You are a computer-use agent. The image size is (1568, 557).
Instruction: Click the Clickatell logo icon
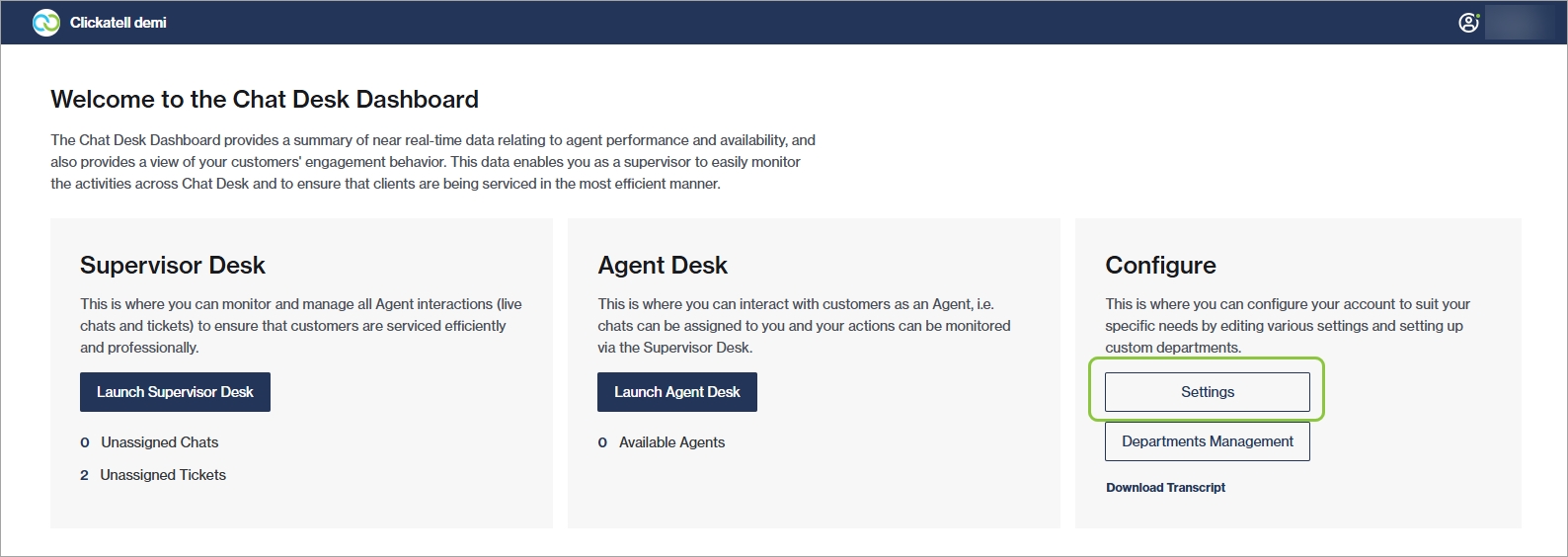tap(45, 23)
